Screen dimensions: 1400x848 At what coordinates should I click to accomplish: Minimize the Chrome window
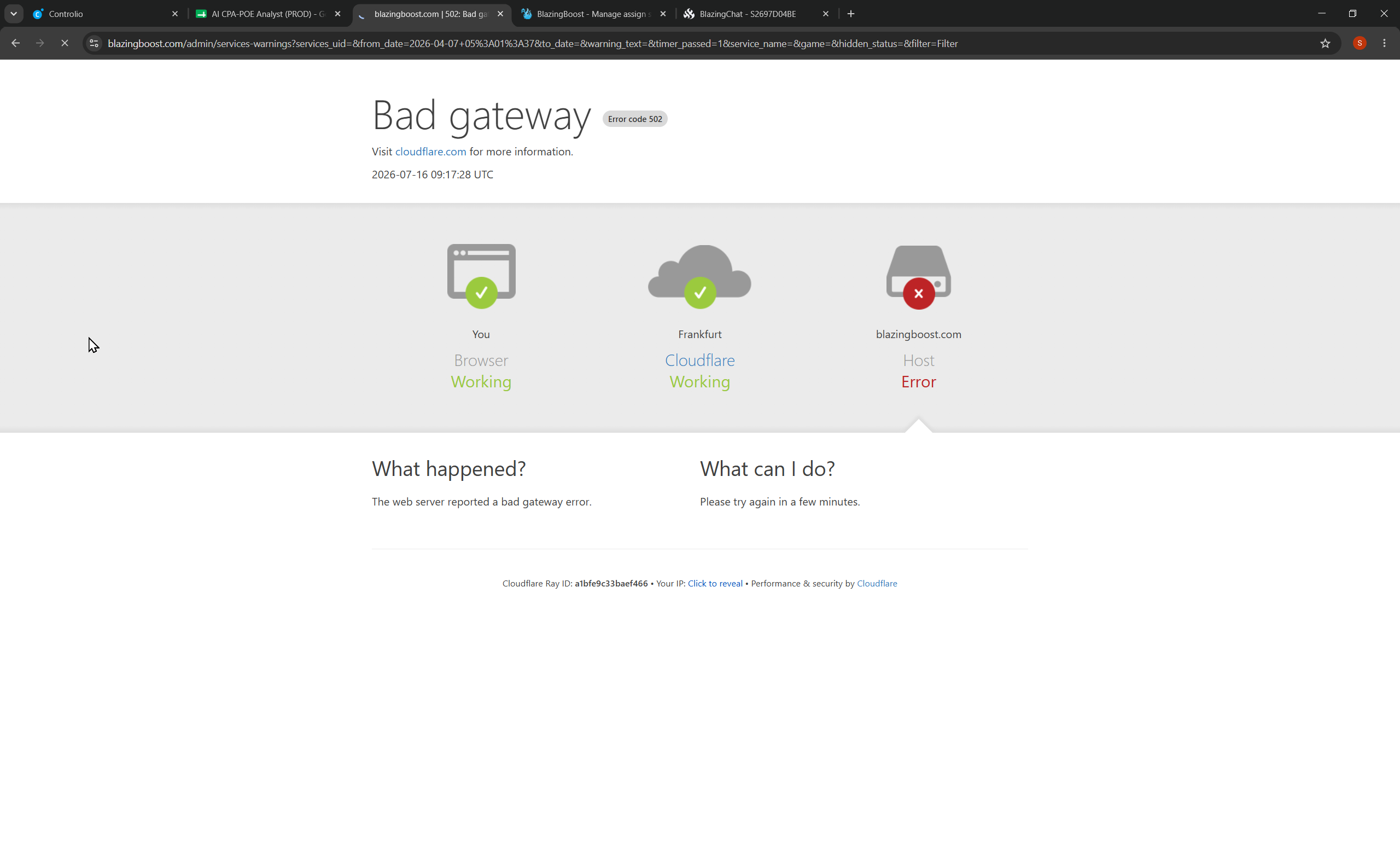[1322, 14]
